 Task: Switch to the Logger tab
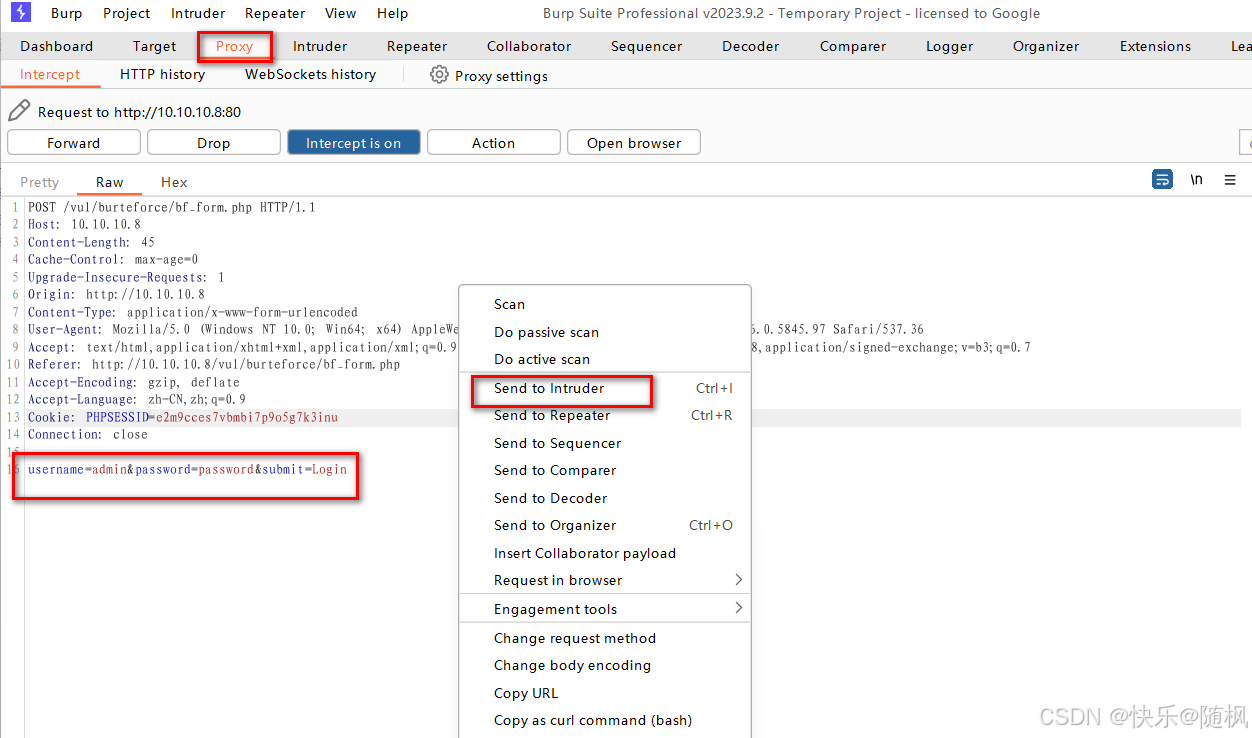coord(950,46)
